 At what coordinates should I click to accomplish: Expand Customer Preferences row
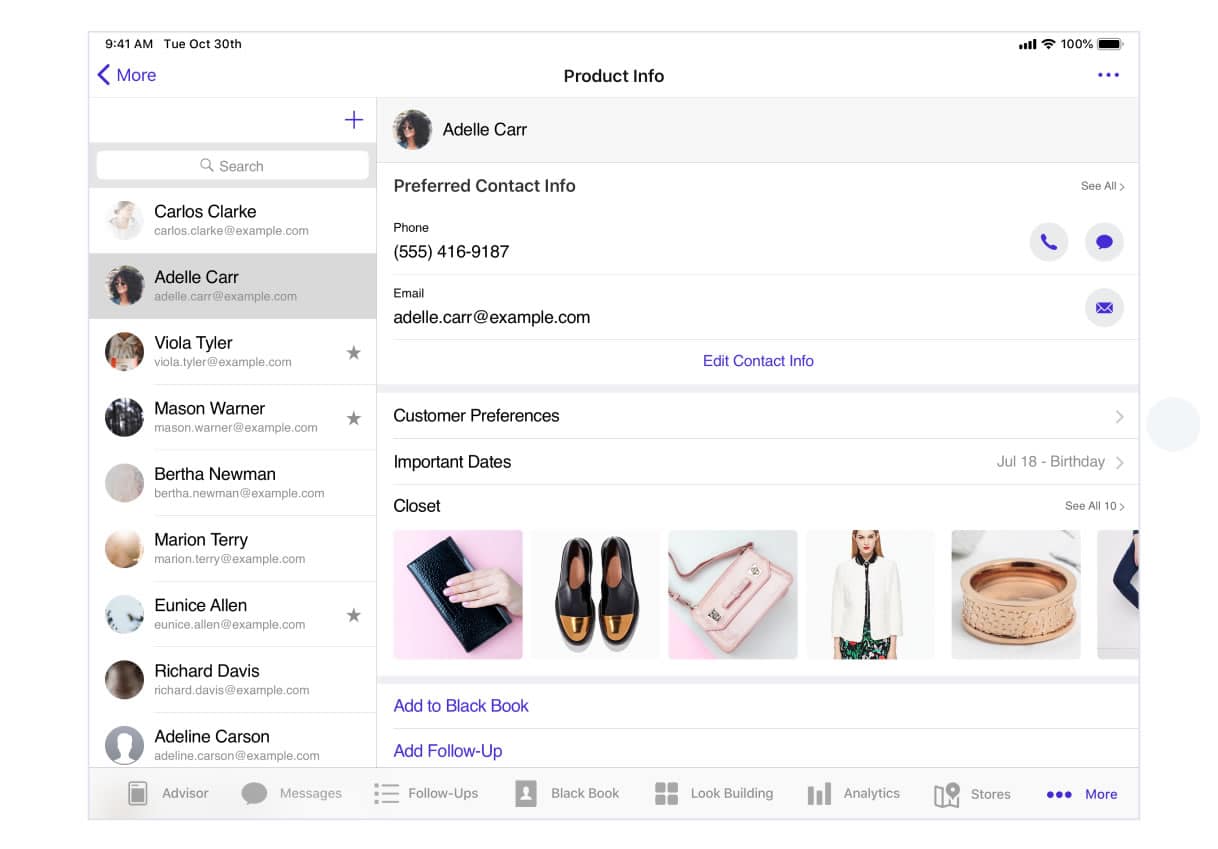(x=757, y=416)
